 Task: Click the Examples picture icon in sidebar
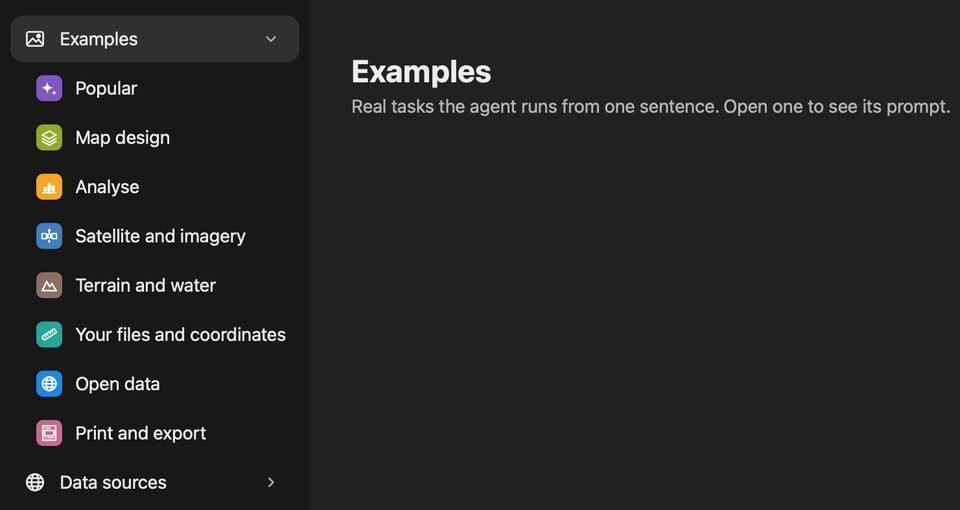click(x=35, y=39)
